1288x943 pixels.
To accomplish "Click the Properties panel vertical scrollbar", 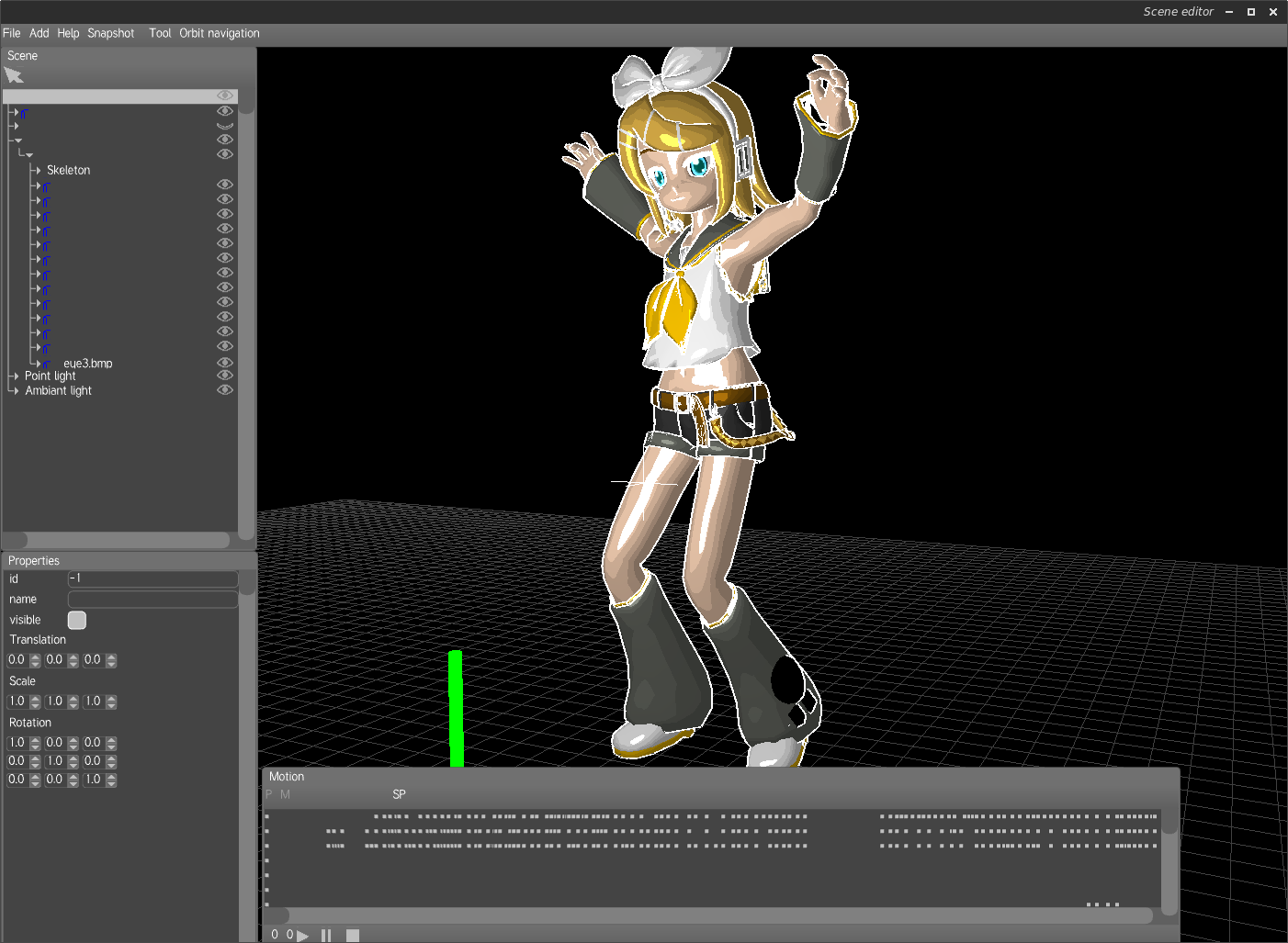I will click(247, 755).
